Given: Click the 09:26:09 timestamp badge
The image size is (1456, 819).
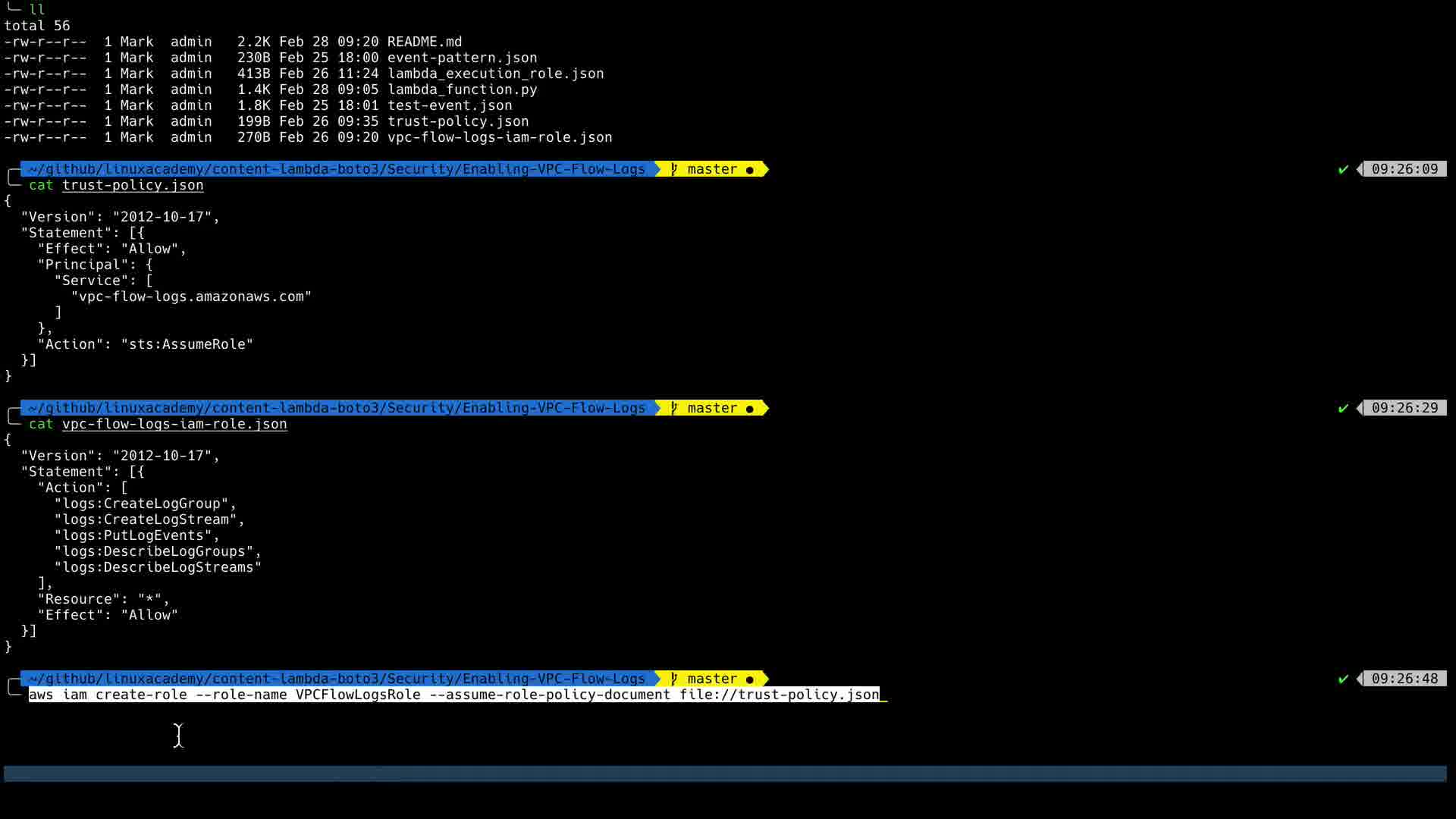Looking at the screenshot, I should (x=1404, y=169).
